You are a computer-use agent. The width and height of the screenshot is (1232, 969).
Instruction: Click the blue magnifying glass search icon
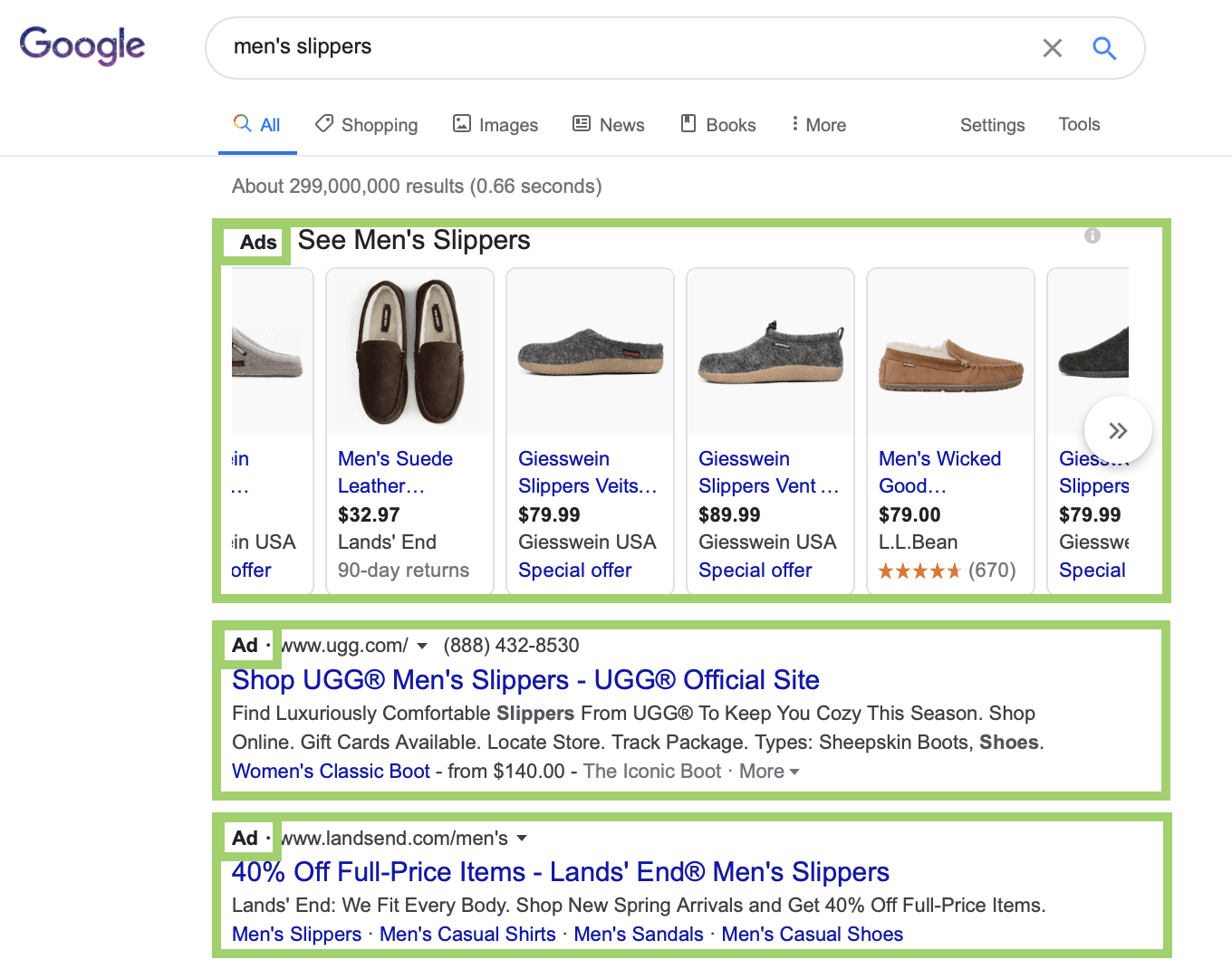[1103, 48]
